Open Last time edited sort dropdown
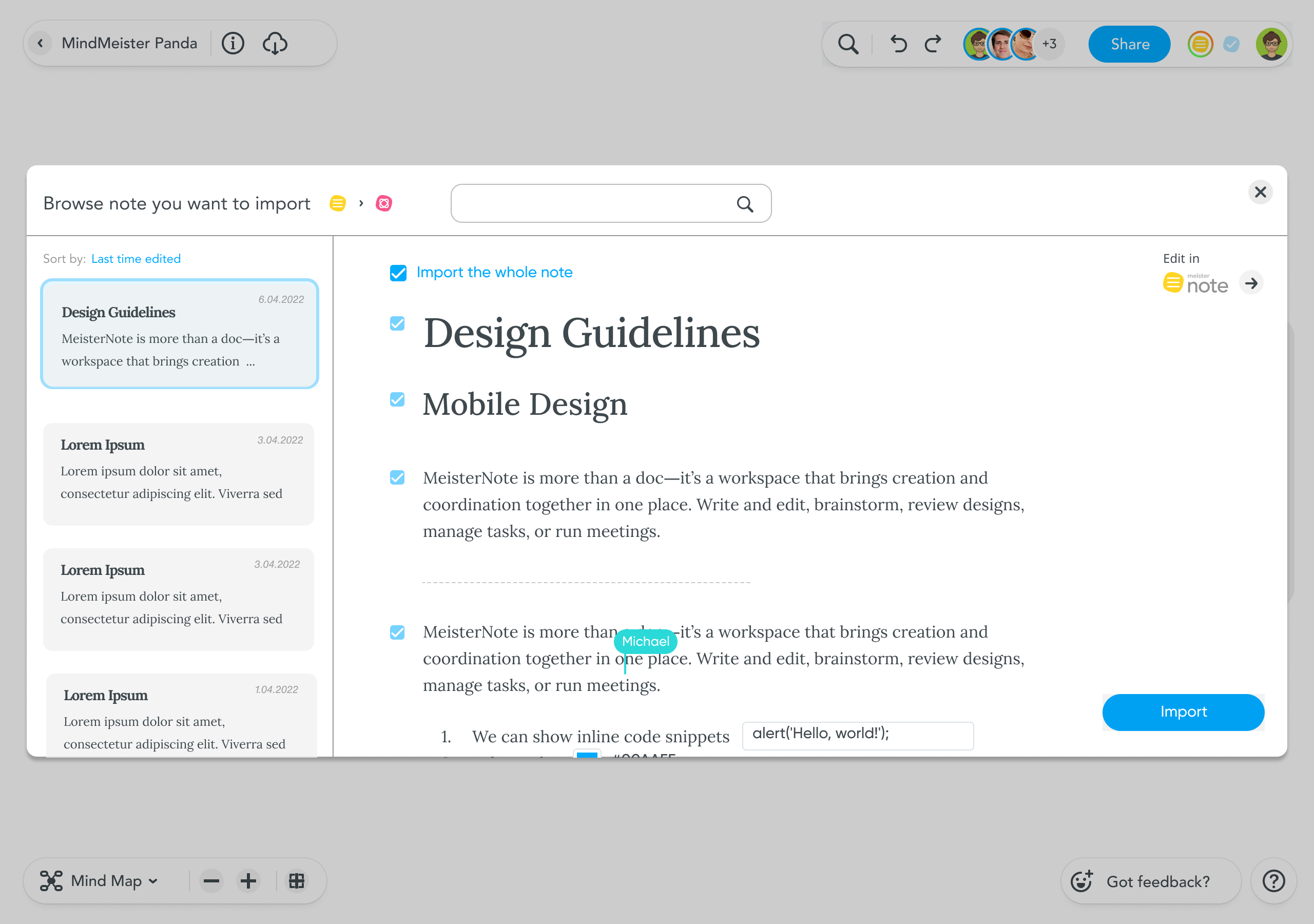This screenshot has height=924, width=1314. tap(136, 259)
